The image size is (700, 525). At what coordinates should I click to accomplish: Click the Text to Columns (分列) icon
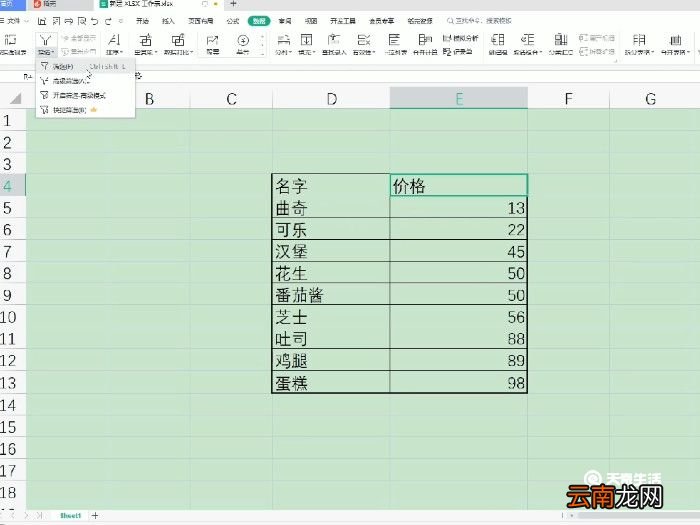click(283, 40)
